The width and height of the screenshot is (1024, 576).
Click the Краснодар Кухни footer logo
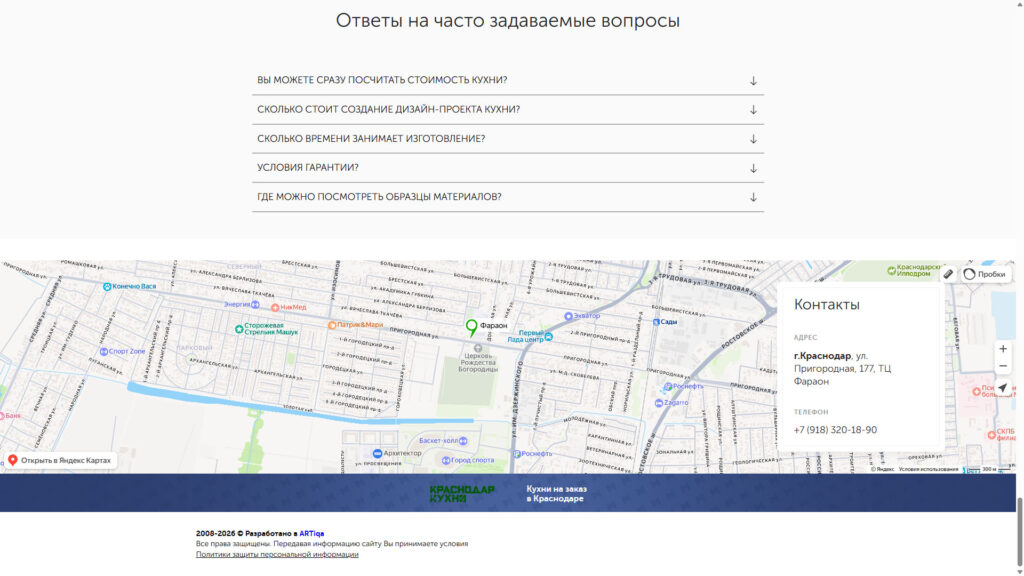click(462, 493)
